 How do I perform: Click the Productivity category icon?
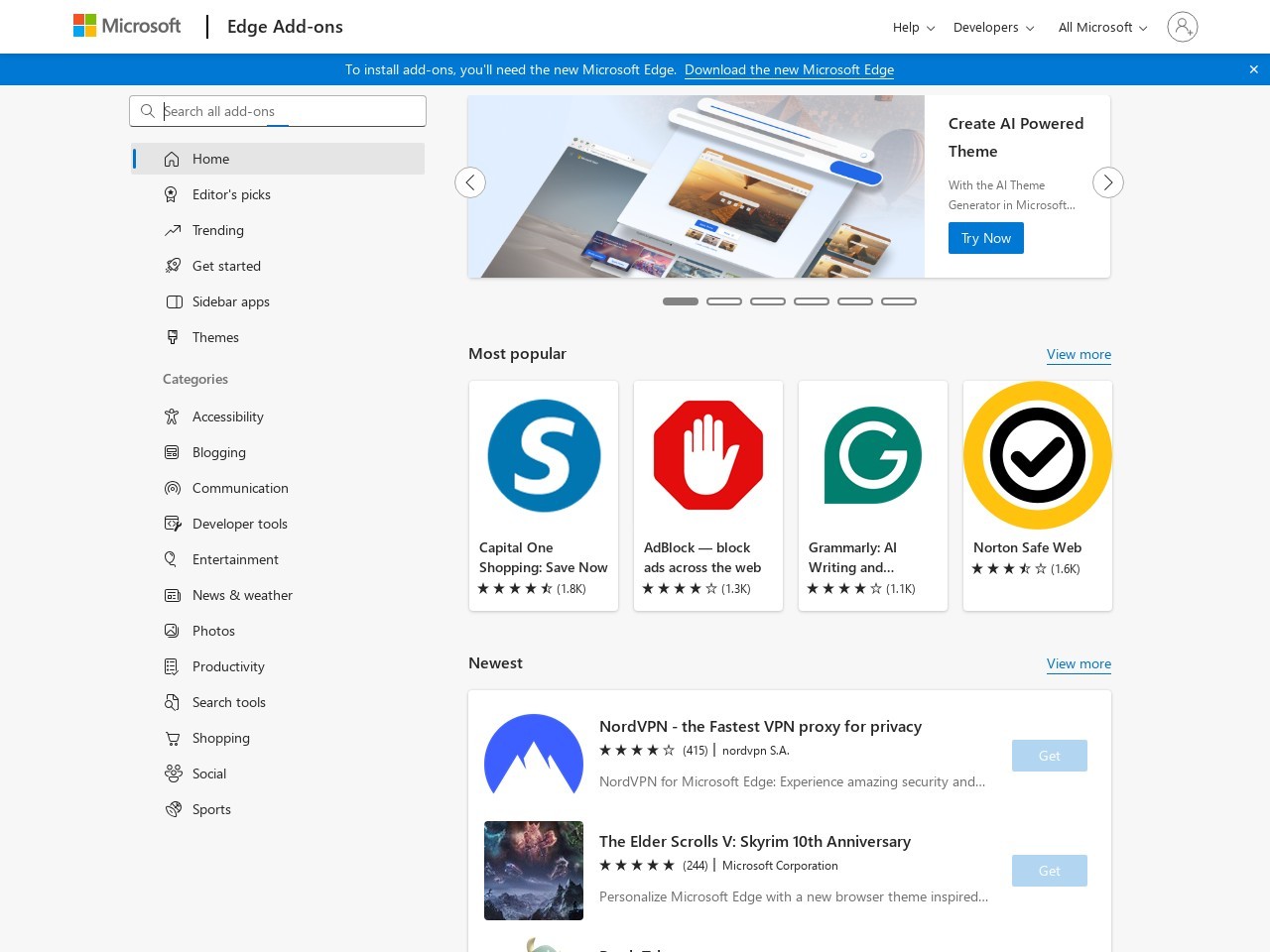point(173,666)
